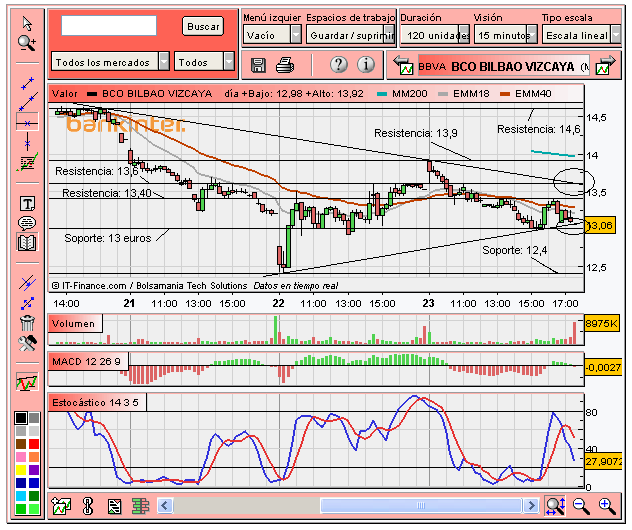Viewport: 632px width, 530px height.
Task: Open the Guardar / suprimir workspace dropdown
Action: 350,35
